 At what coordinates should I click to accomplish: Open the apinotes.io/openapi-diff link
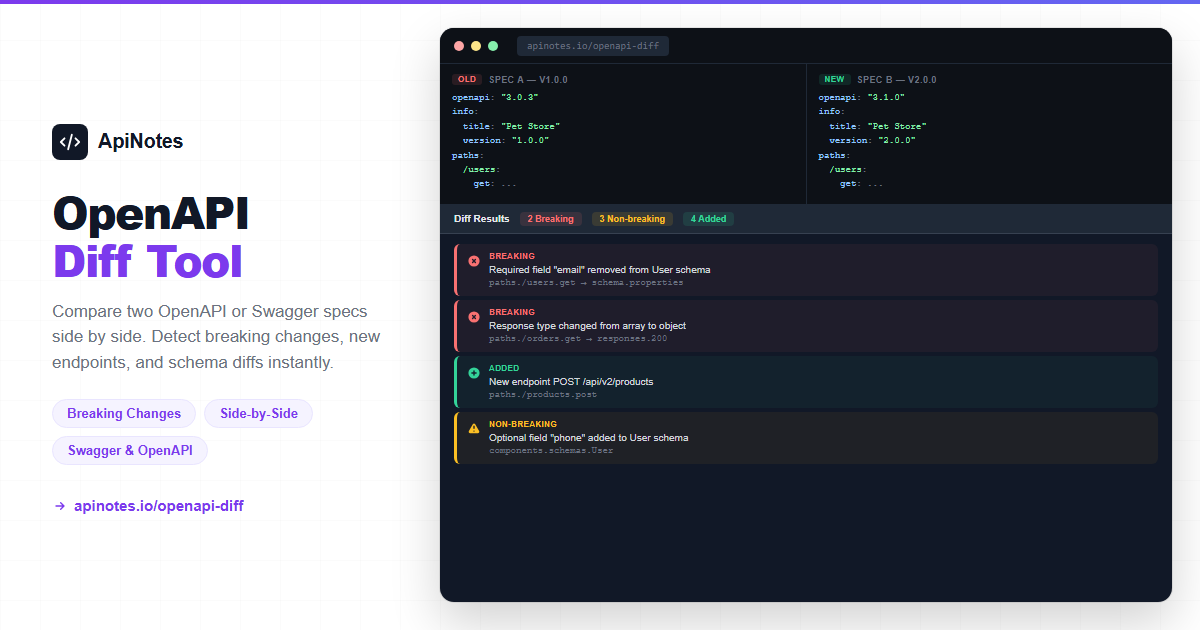(158, 506)
